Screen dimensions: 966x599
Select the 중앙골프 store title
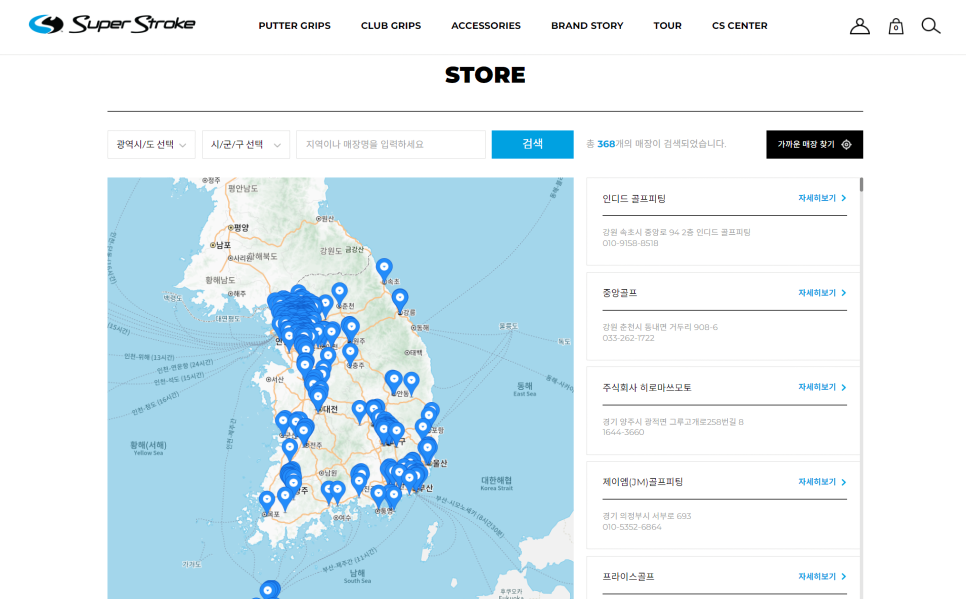[620, 293]
